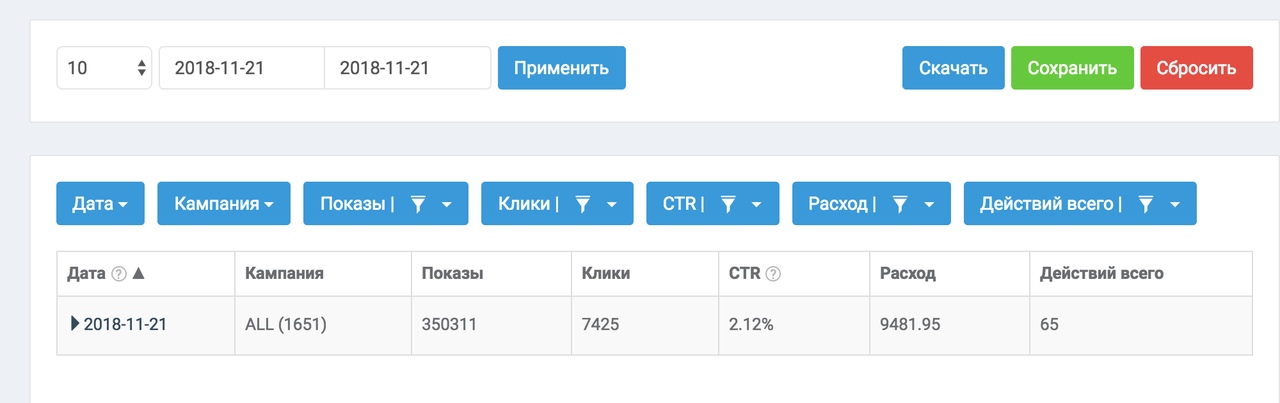Click the filter funnel icon on Показы

[419, 204]
